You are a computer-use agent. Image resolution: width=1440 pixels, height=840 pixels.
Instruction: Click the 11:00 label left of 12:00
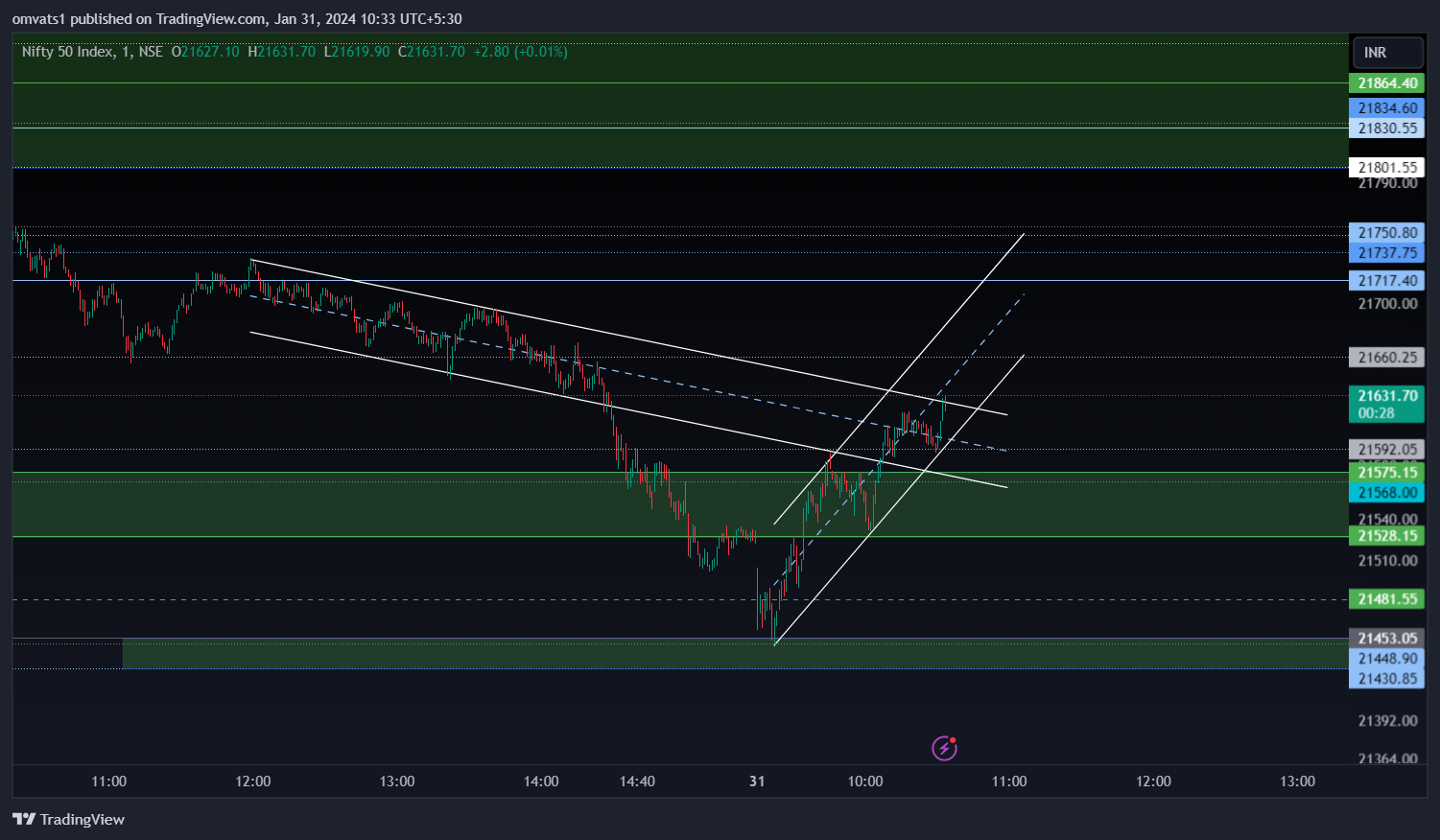tap(108, 782)
